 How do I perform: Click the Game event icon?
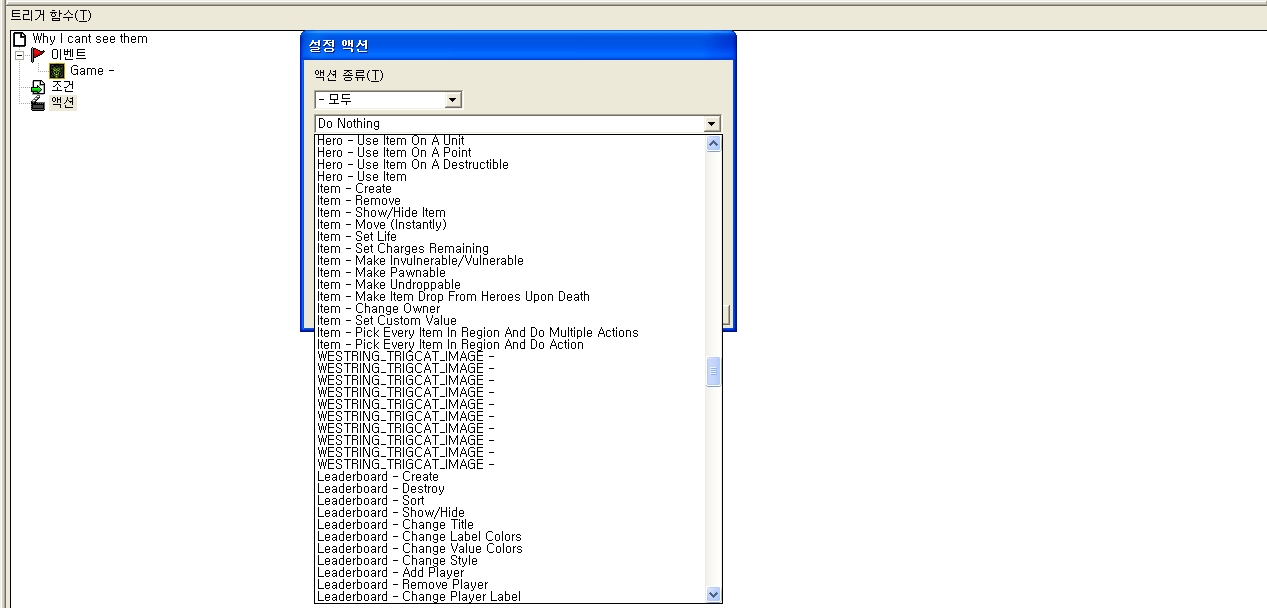click(57, 70)
